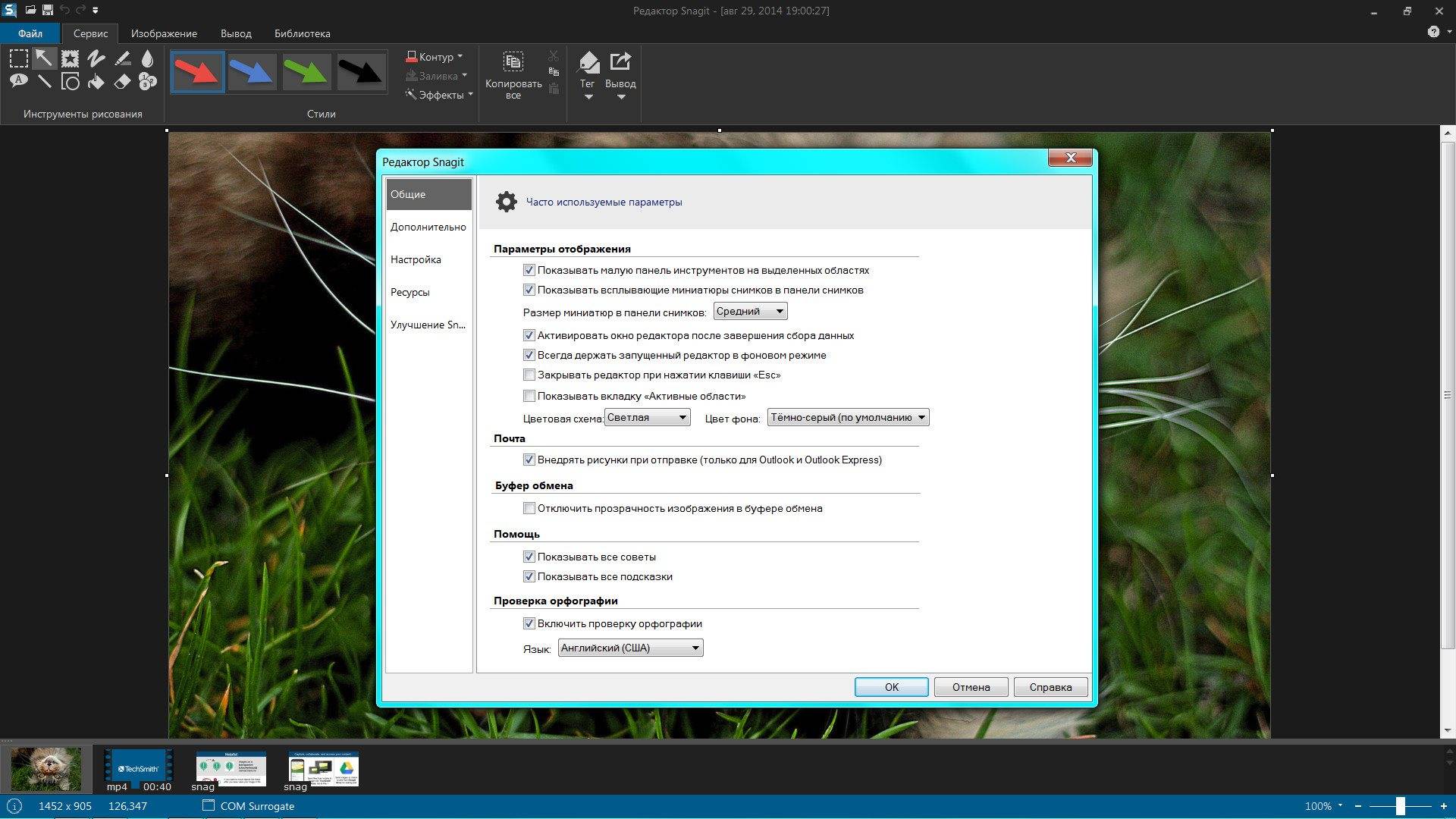Switch to the «Изображение» ribbon tab
This screenshot has width=1456, height=819.
point(164,33)
